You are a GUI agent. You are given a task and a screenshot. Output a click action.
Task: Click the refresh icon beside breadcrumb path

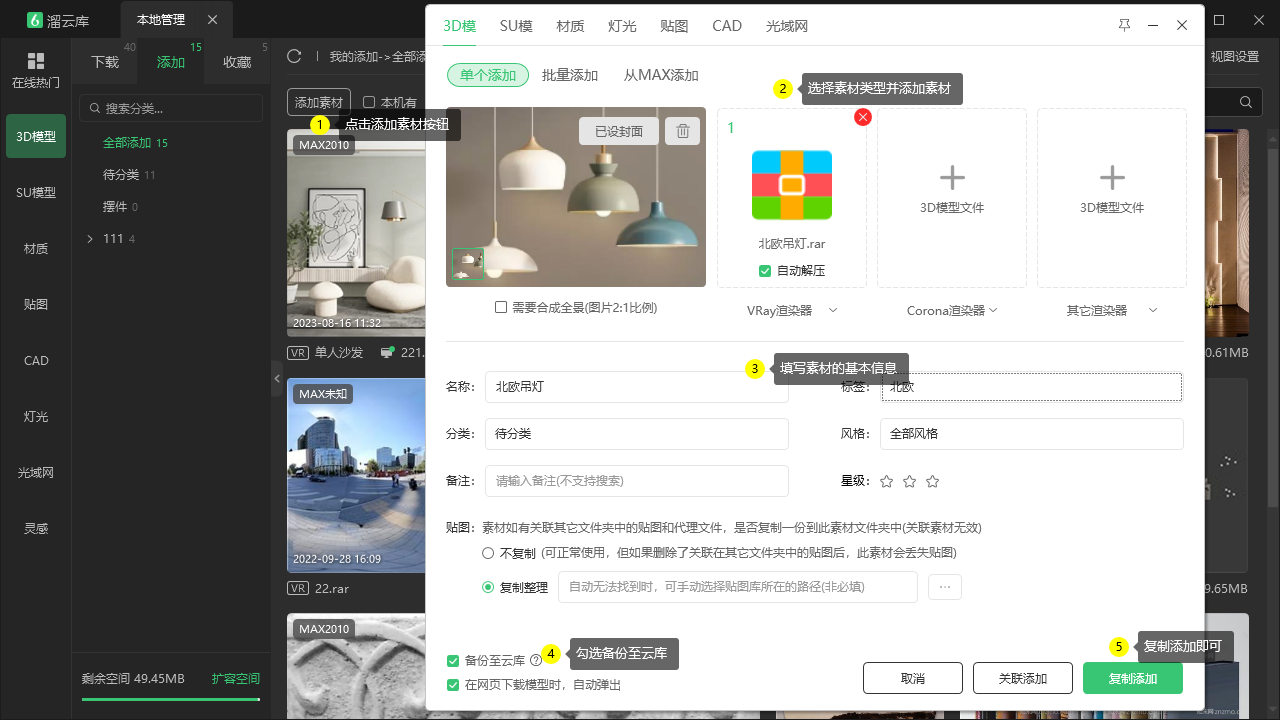tap(294, 57)
